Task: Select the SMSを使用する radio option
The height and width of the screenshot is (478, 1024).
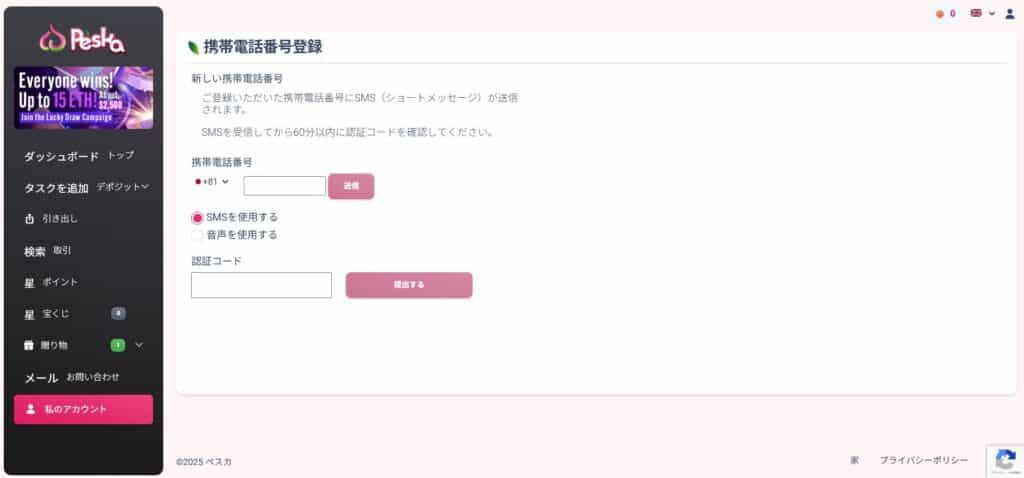Action: click(197, 217)
